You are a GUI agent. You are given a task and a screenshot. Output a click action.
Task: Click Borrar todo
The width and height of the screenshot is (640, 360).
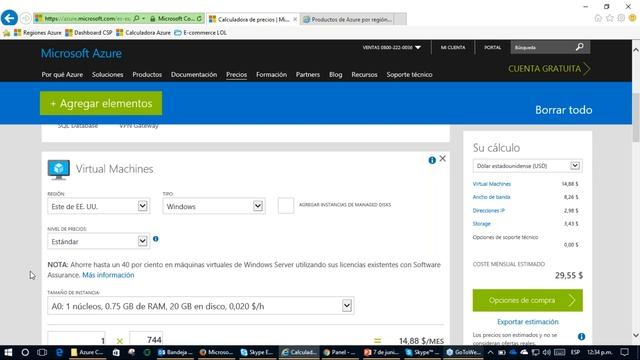coord(563,110)
